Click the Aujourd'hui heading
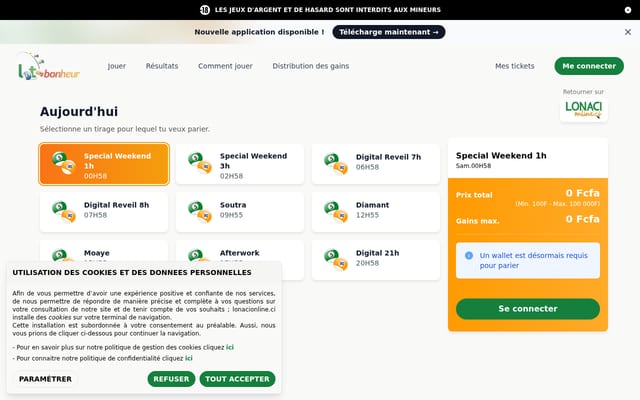This screenshot has height=400, width=640. click(79, 111)
